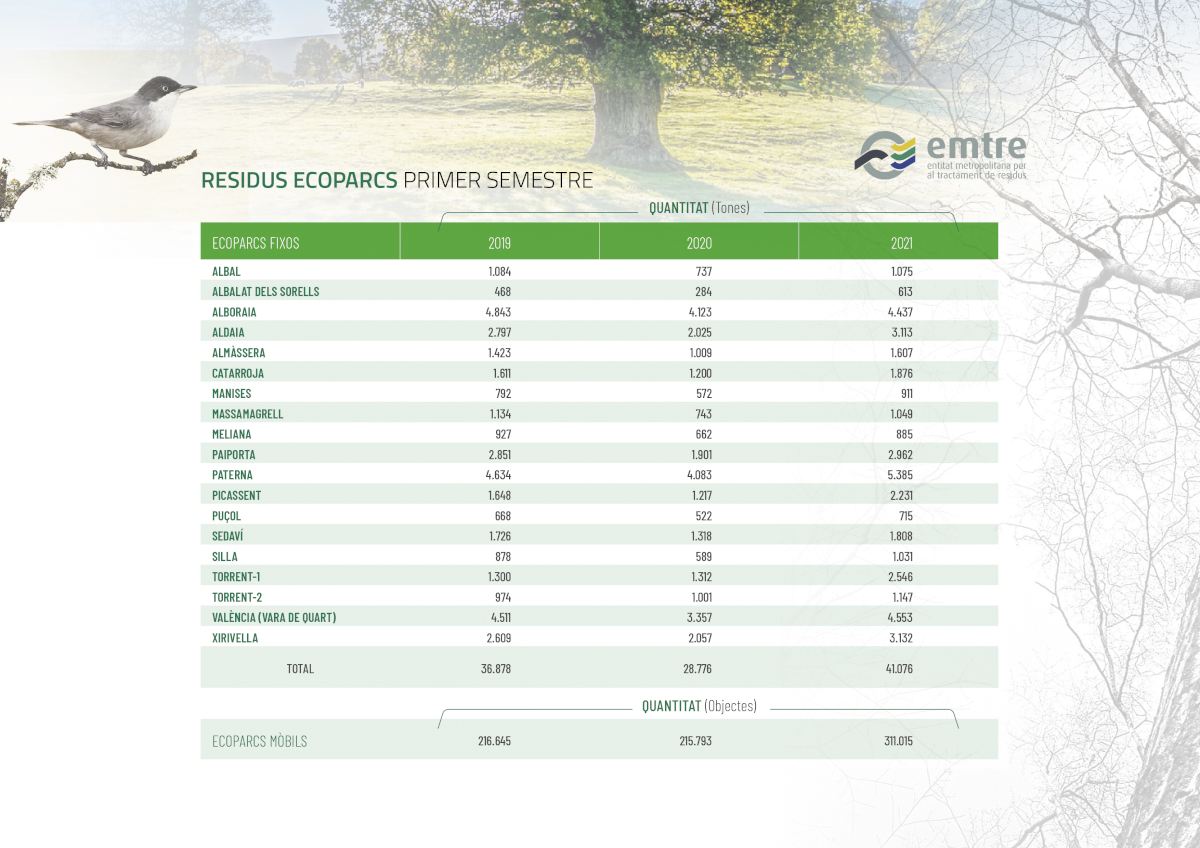Click the Quantitat (Objectes) label
The height and width of the screenshot is (848, 1200).
point(699,706)
